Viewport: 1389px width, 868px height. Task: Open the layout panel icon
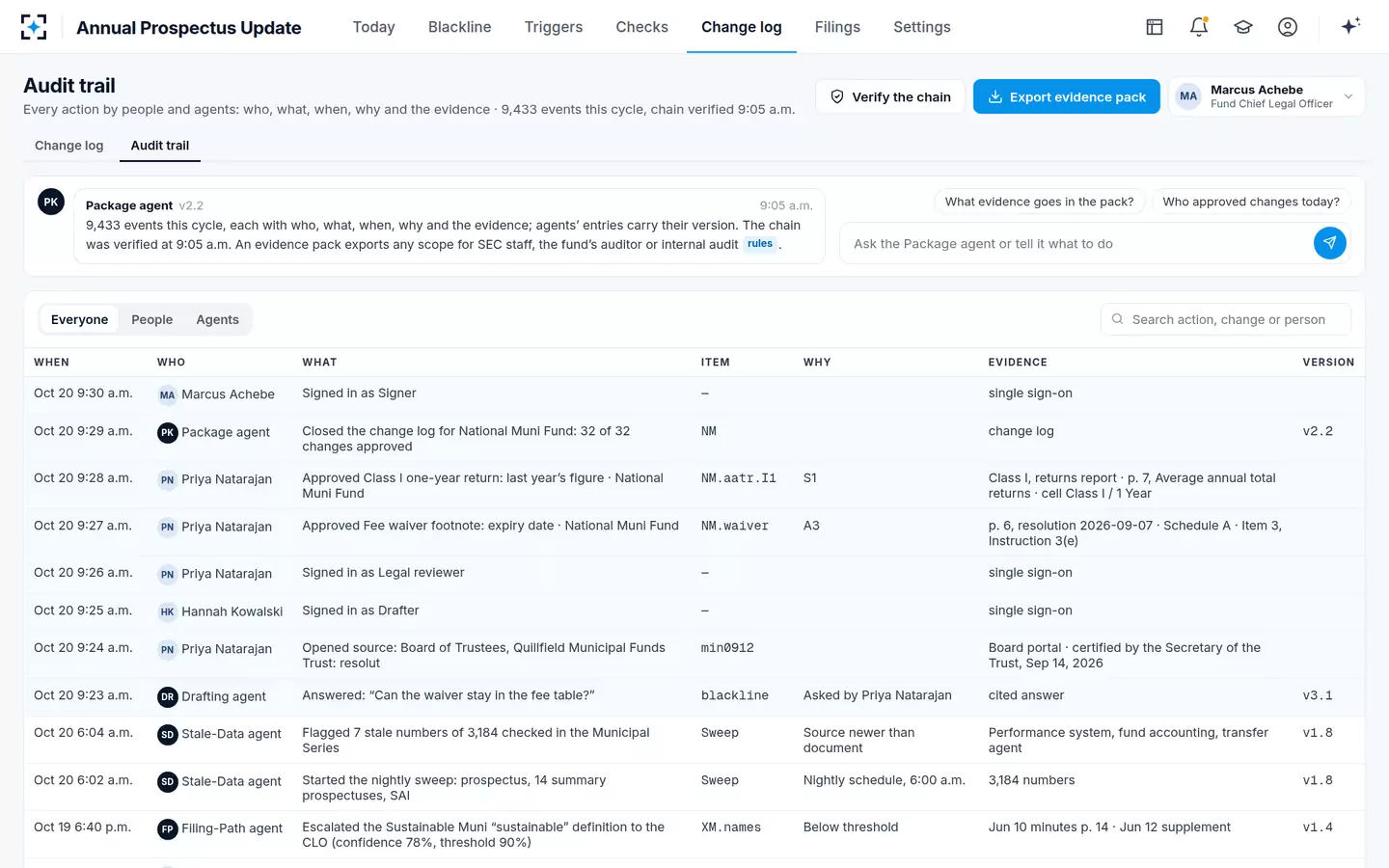click(x=1155, y=27)
